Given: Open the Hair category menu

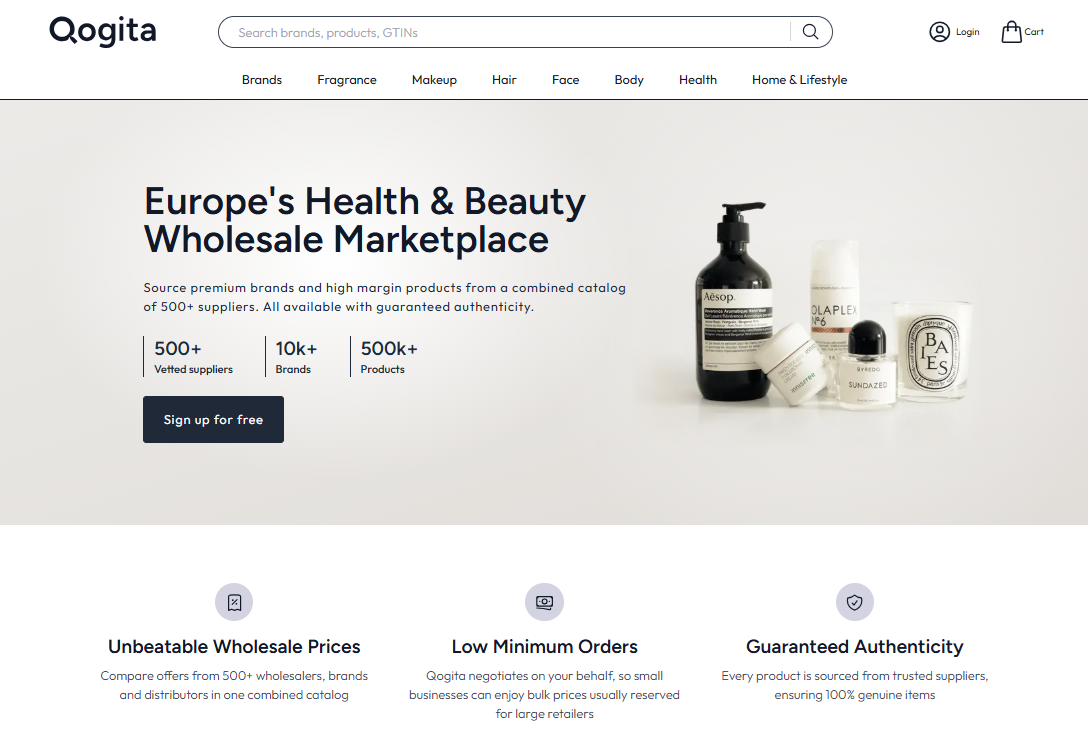Looking at the screenshot, I should tap(504, 80).
